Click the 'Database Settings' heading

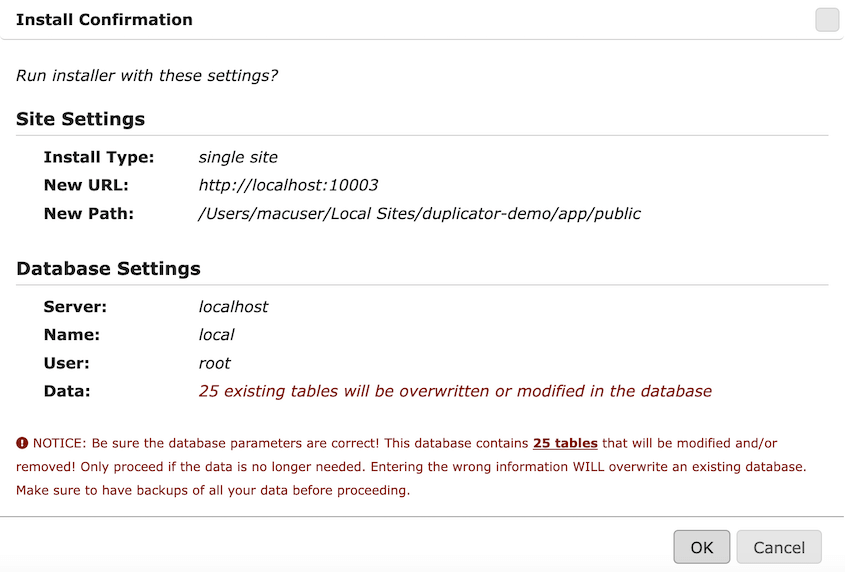click(x=108, y=268)
